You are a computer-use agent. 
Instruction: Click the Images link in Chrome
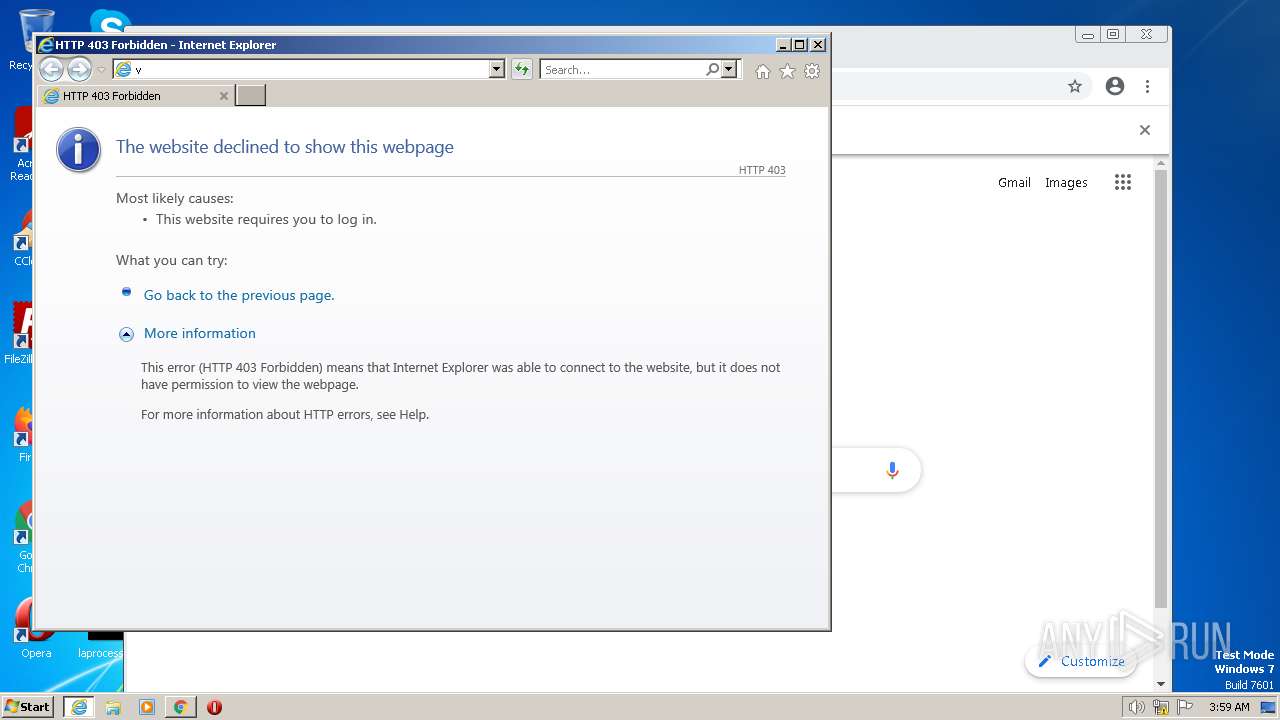1066,182
